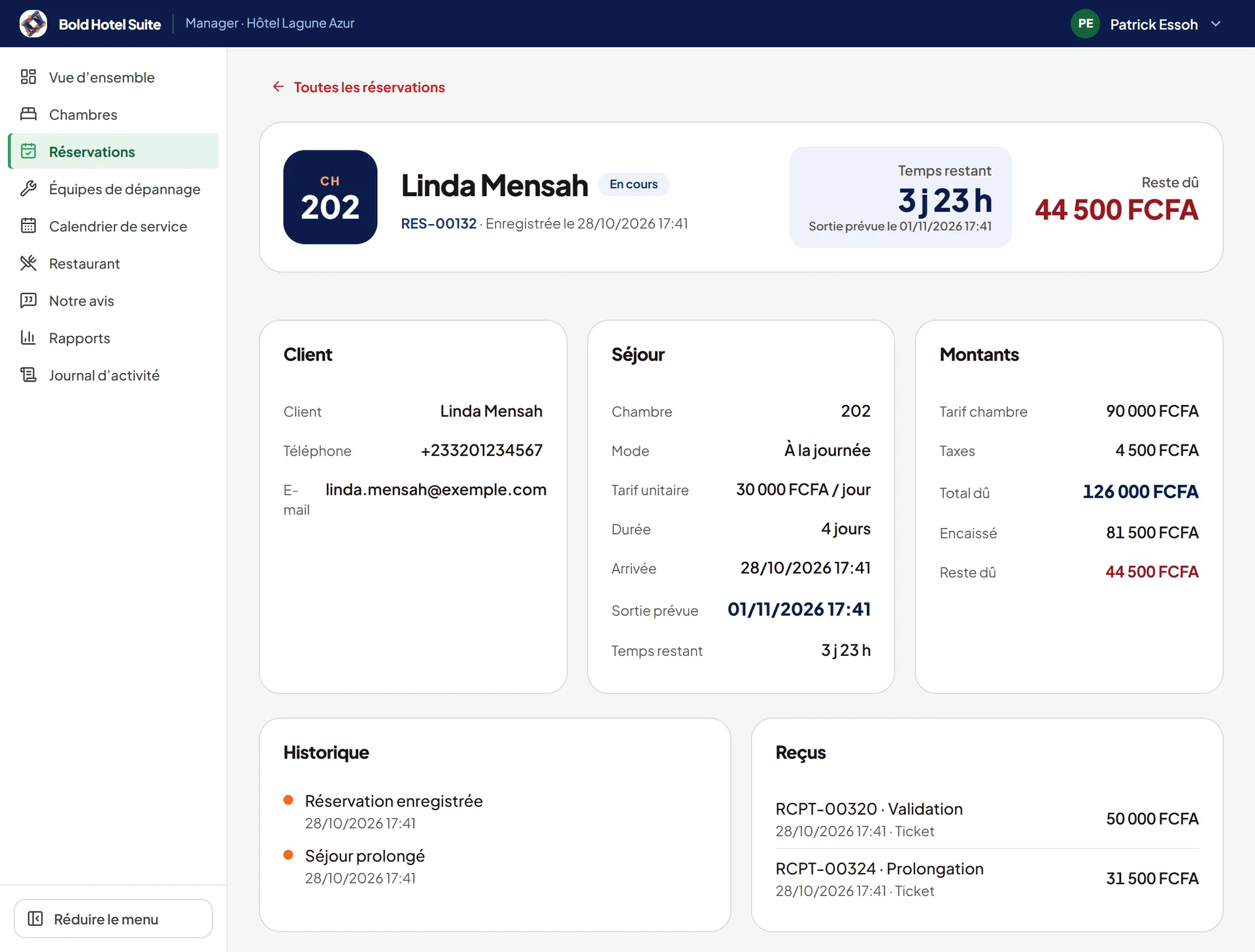This screenshot has height=952, width=1255.
Task: Open Équipes de dépannage page
Action: pyautogui.click(x=114, y=189)
